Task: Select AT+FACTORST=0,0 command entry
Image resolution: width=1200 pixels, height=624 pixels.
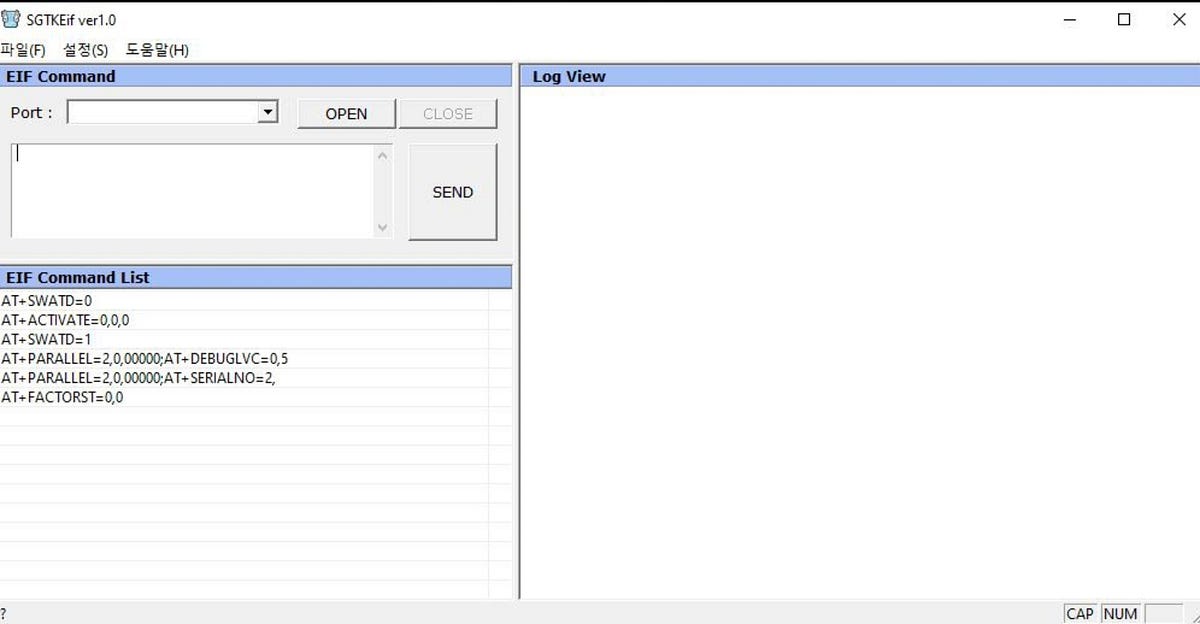Action: pos(62,397)
